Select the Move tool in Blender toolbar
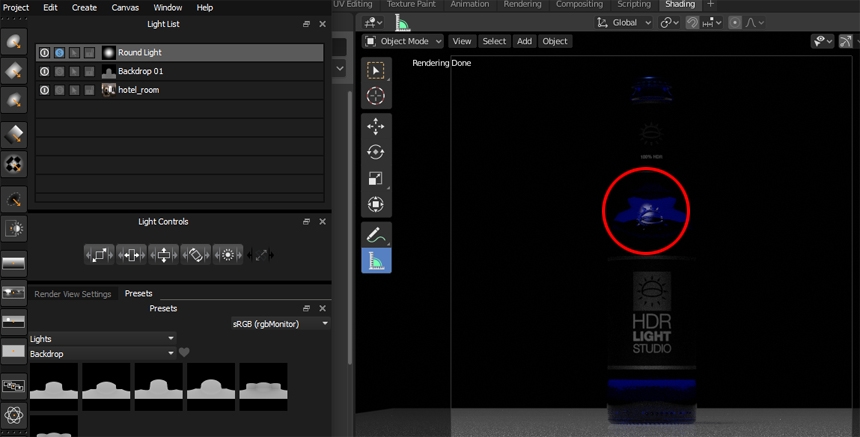This screenshot has width=860, height=437. tap(376, 127)
